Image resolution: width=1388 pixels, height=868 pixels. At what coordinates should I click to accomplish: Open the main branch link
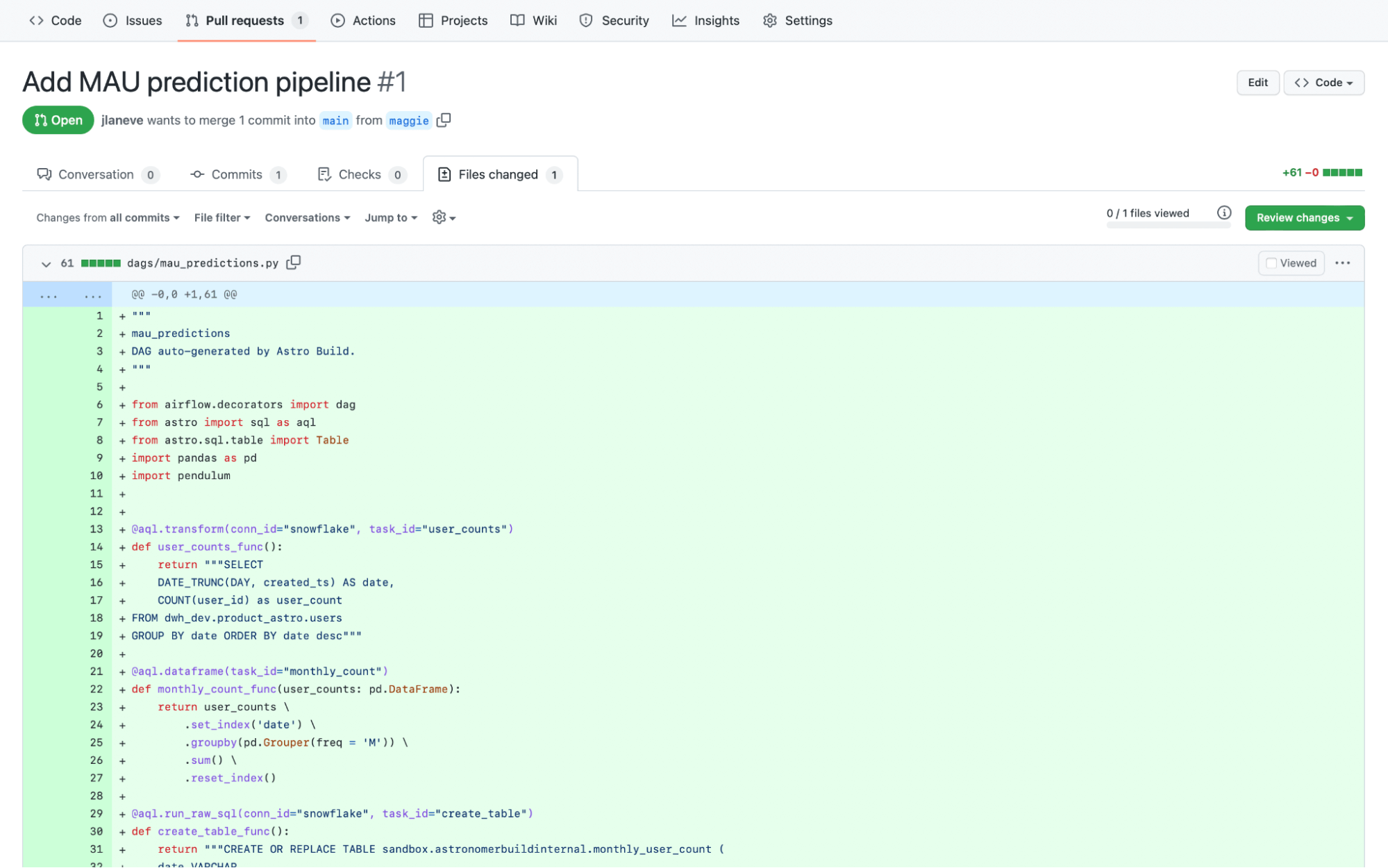pyautogui.click(x=335, y=120)
